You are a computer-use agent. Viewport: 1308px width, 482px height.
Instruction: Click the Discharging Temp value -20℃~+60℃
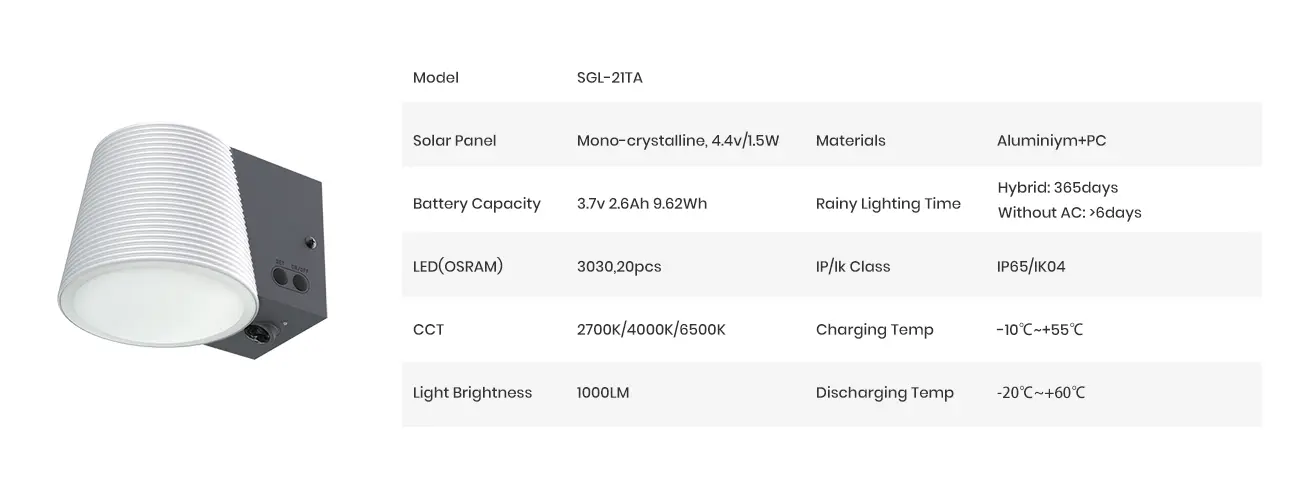pos(1040,393)
